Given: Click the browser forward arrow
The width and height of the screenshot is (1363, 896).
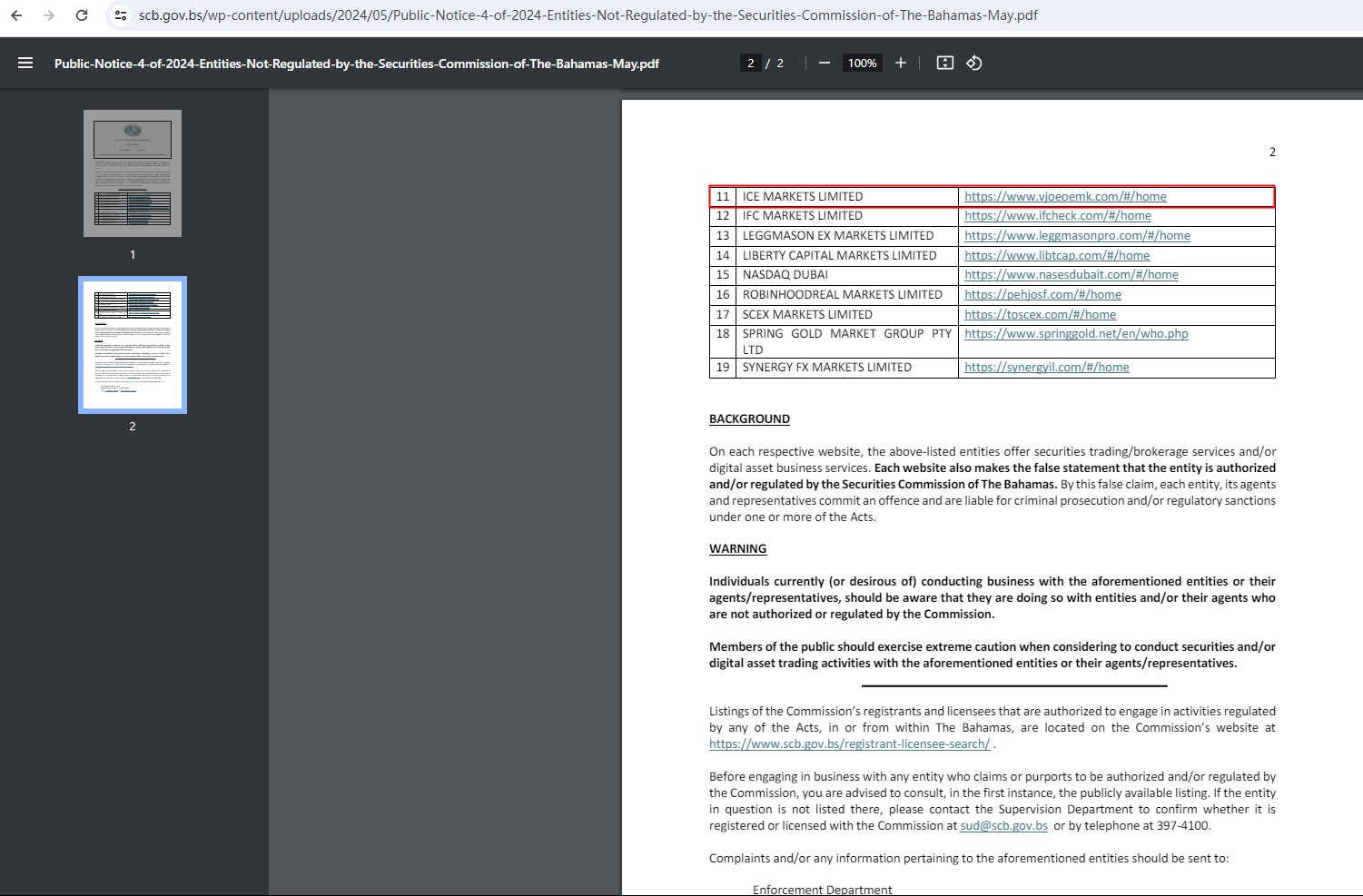Looking at the screenshot, I should [49, 15].
